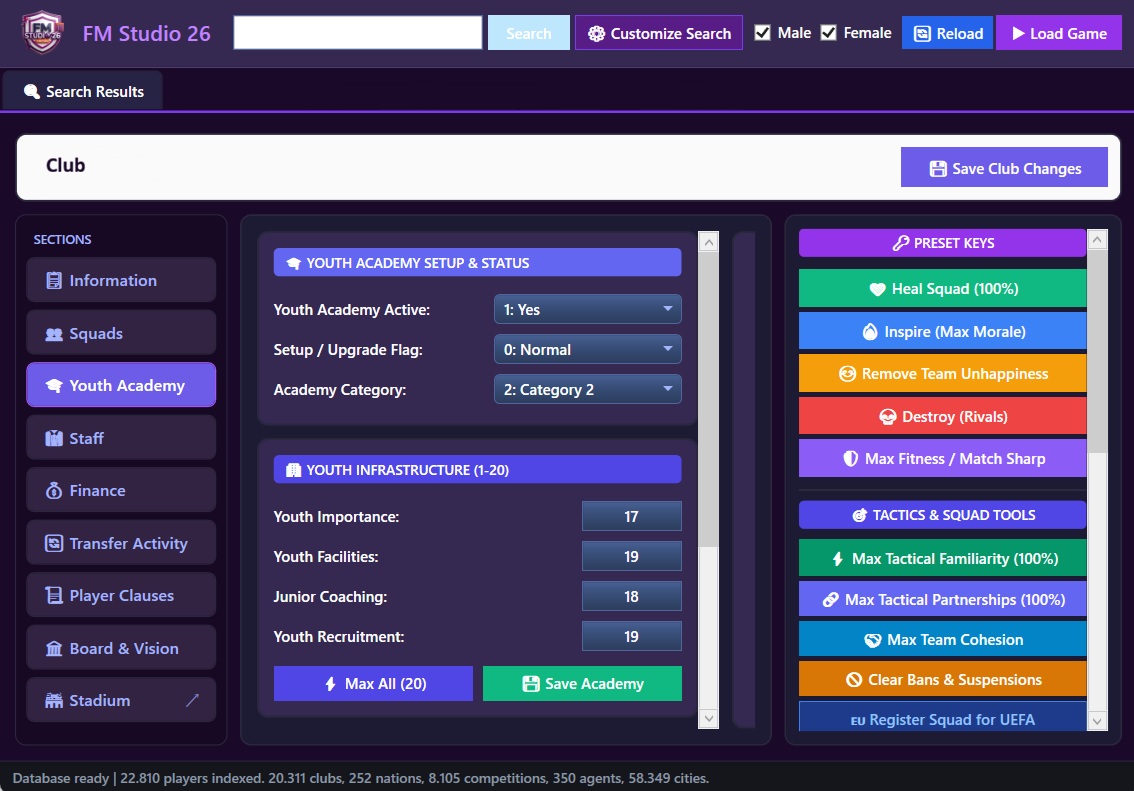The height and width of the screenshot is (791, 1134).
Task: Click the diagonal arrow icon on Stadium row
Action: pyautogui.click(x=192, y=700)
